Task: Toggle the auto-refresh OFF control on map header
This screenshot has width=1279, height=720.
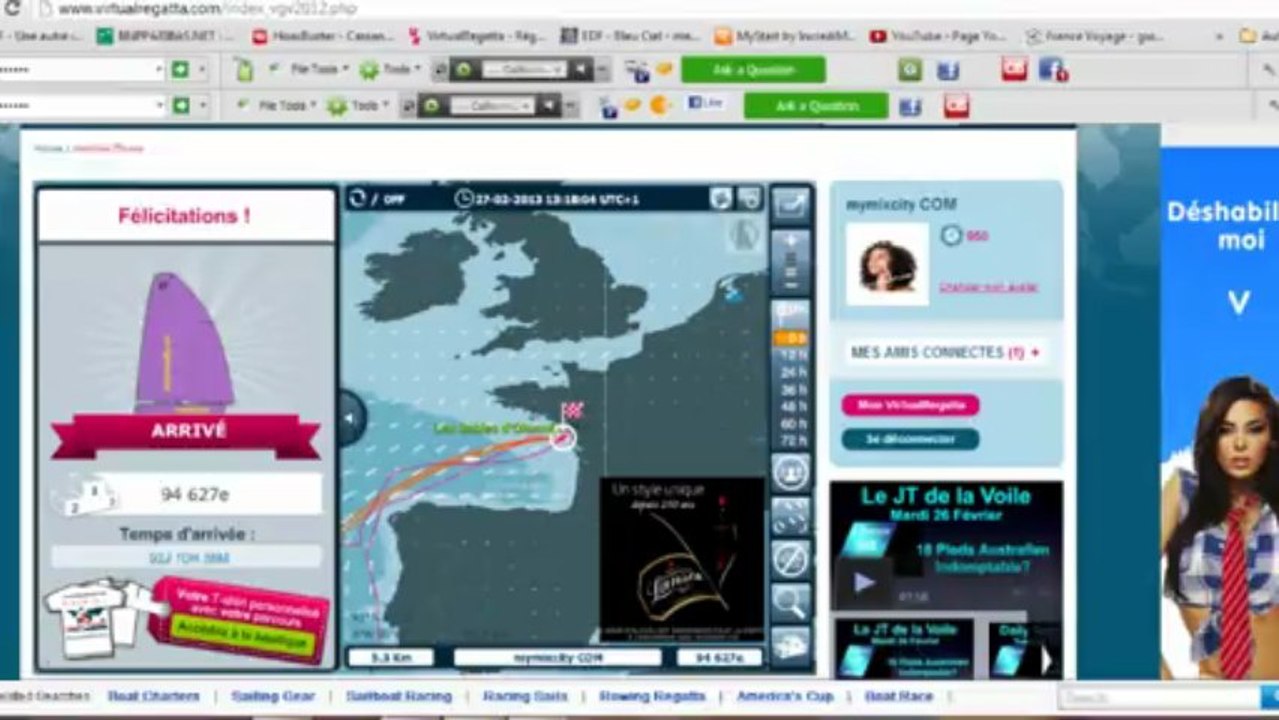Action: 377,199
